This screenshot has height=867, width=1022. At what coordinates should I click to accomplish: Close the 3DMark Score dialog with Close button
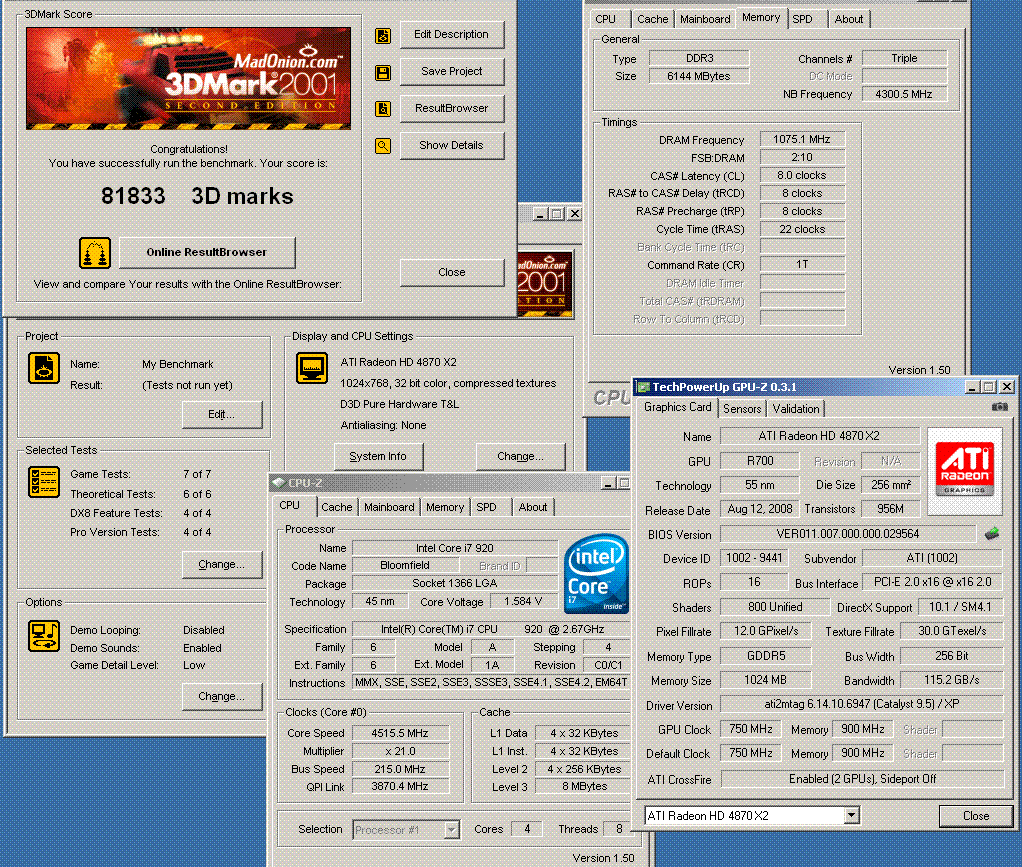(452, 272)
